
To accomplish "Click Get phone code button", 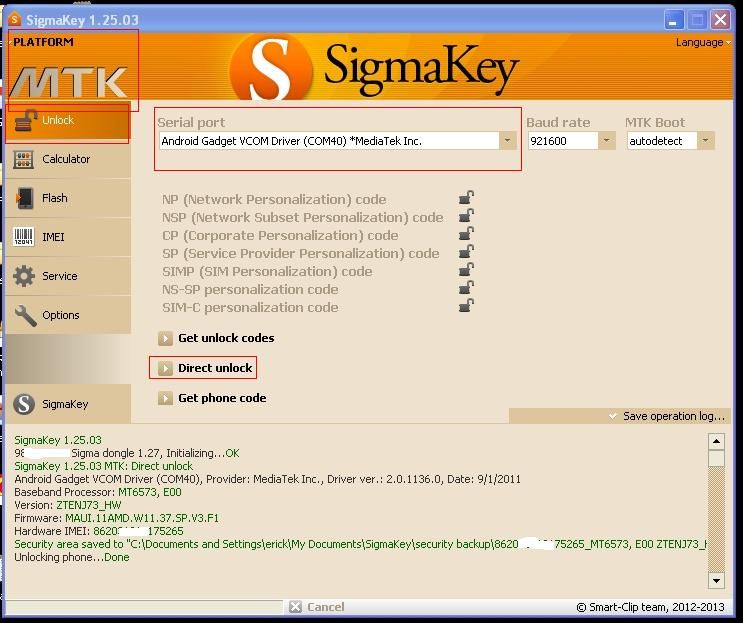I will [212, 398].
